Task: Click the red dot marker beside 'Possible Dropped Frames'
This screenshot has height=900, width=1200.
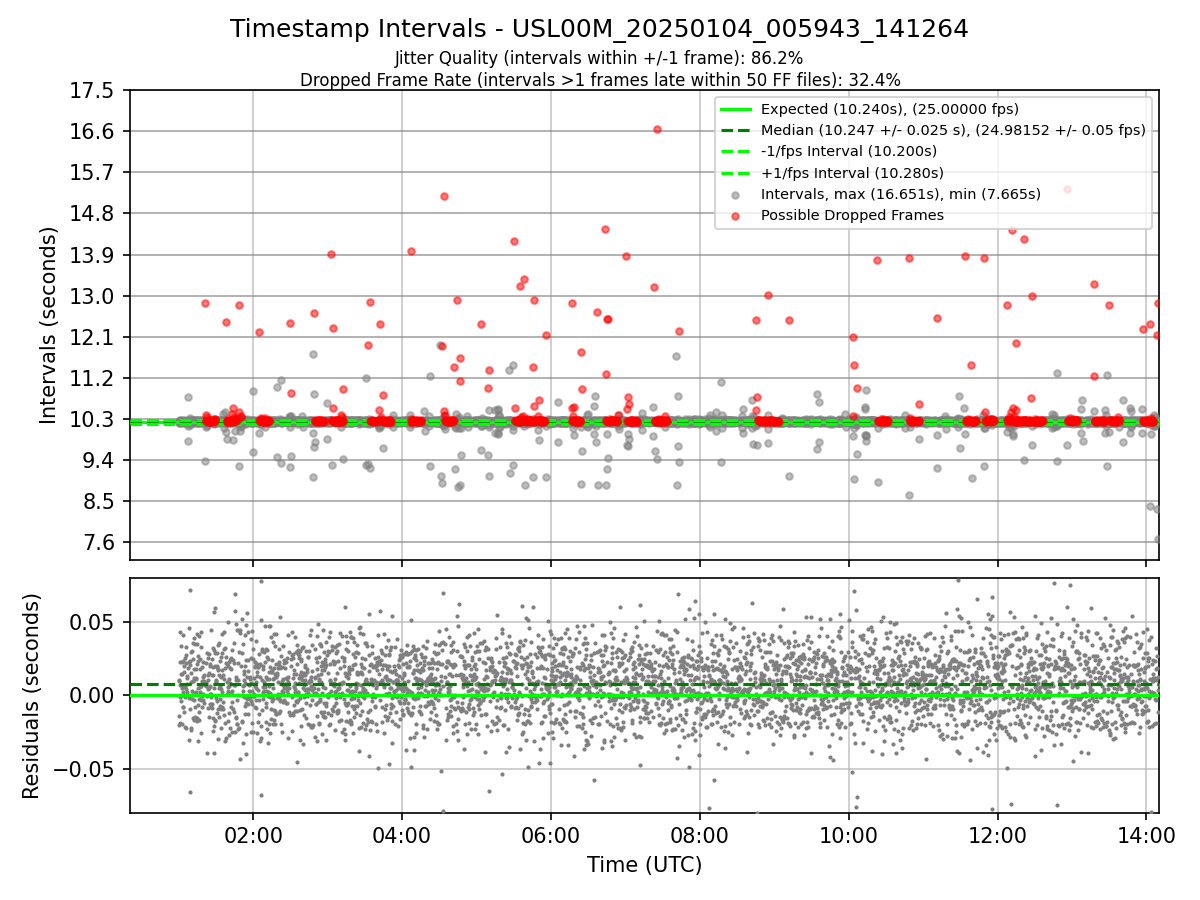Action: [x=735, y=215]
